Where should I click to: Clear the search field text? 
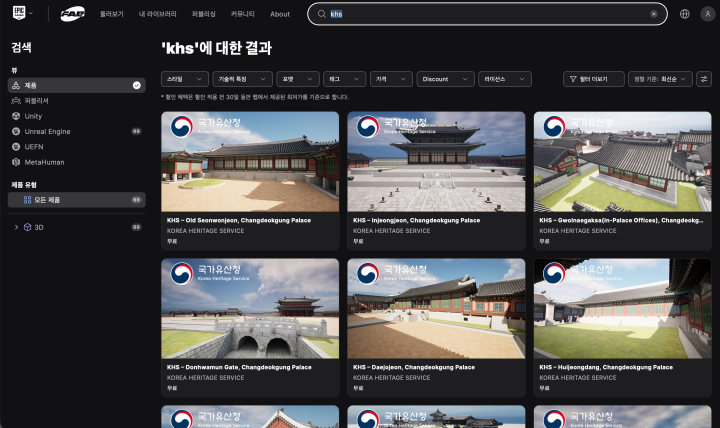[654, 14]
